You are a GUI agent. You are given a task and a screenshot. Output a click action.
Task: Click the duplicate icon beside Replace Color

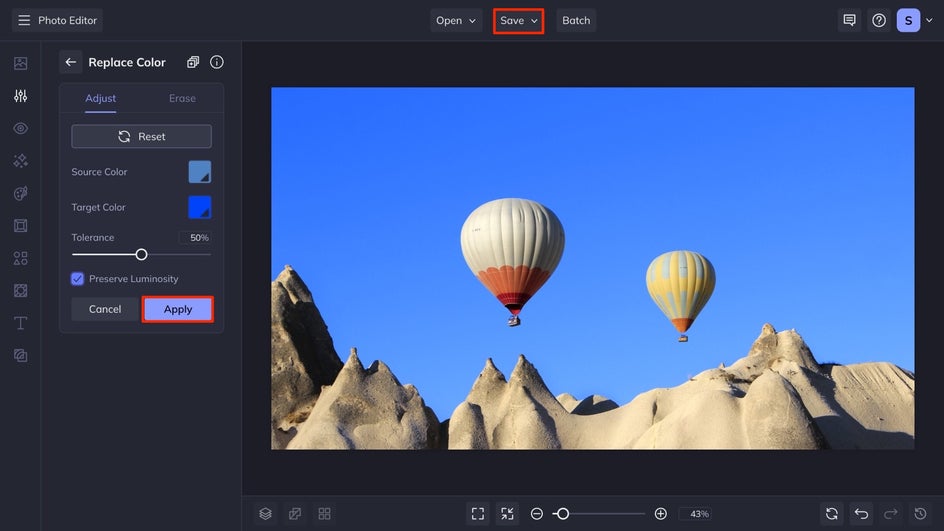click(x=193, y=62)
